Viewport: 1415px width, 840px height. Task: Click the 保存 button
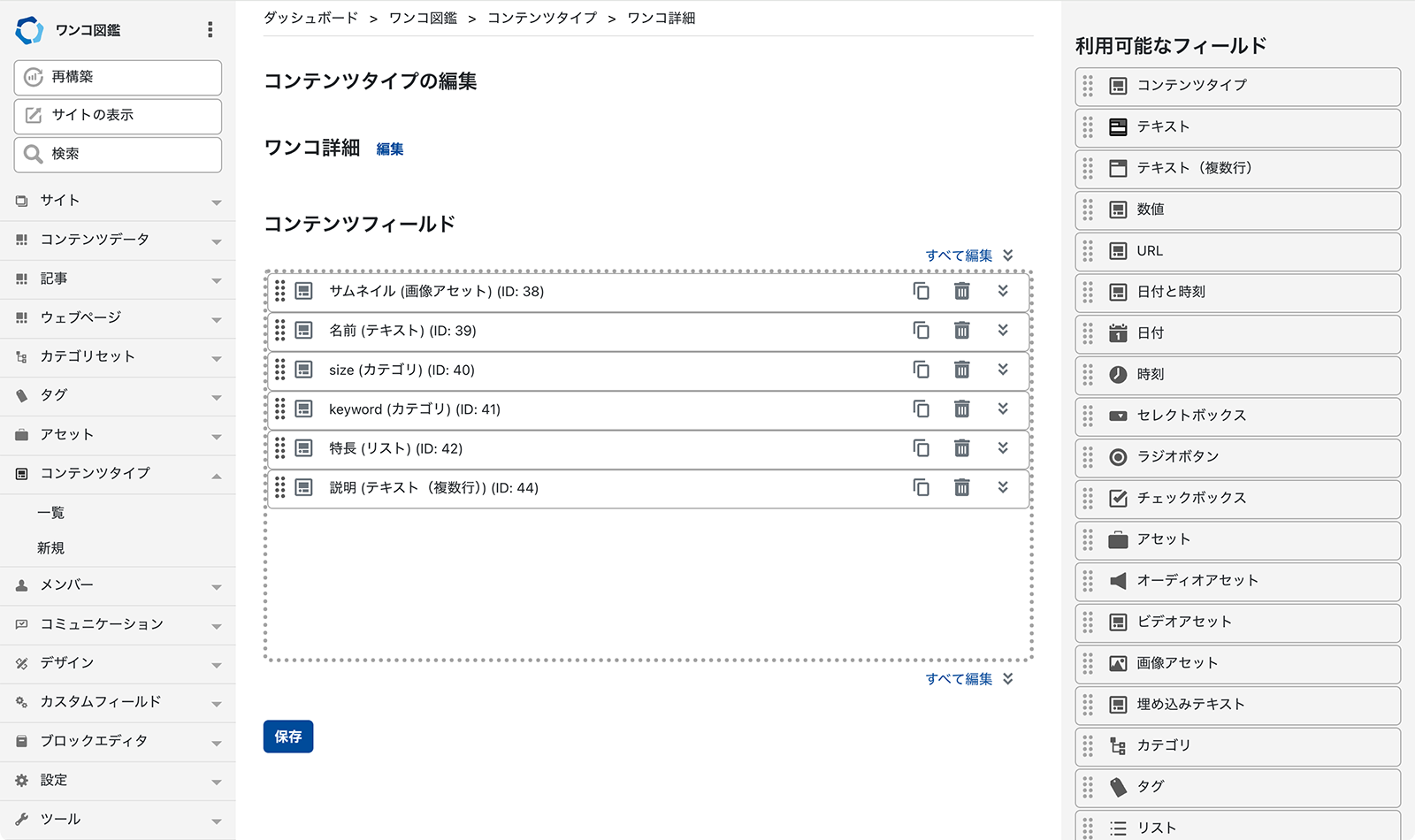288,737
